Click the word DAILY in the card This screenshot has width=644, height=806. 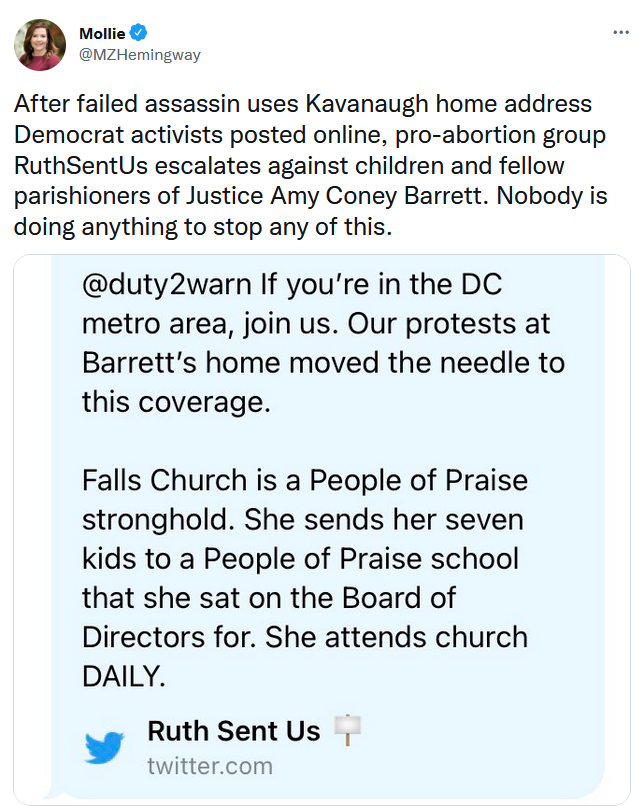[x=123, y=675]
